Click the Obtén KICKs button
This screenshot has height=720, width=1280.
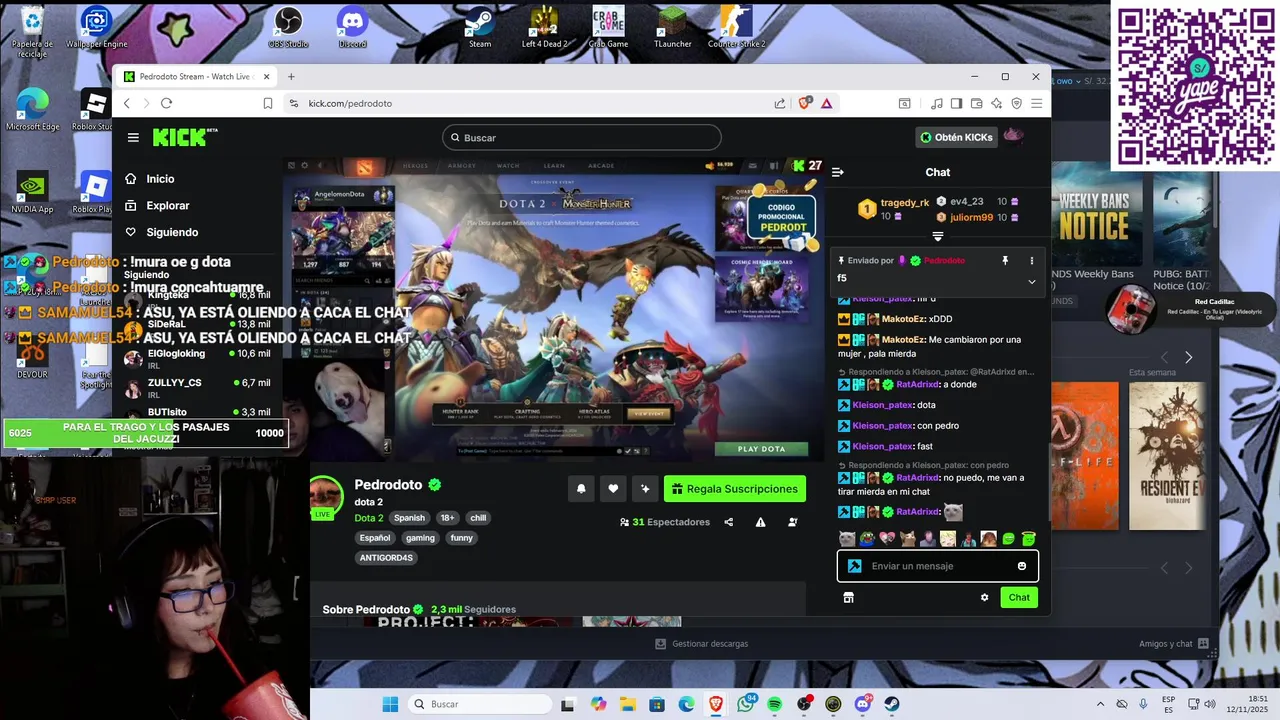click(956, 137)
